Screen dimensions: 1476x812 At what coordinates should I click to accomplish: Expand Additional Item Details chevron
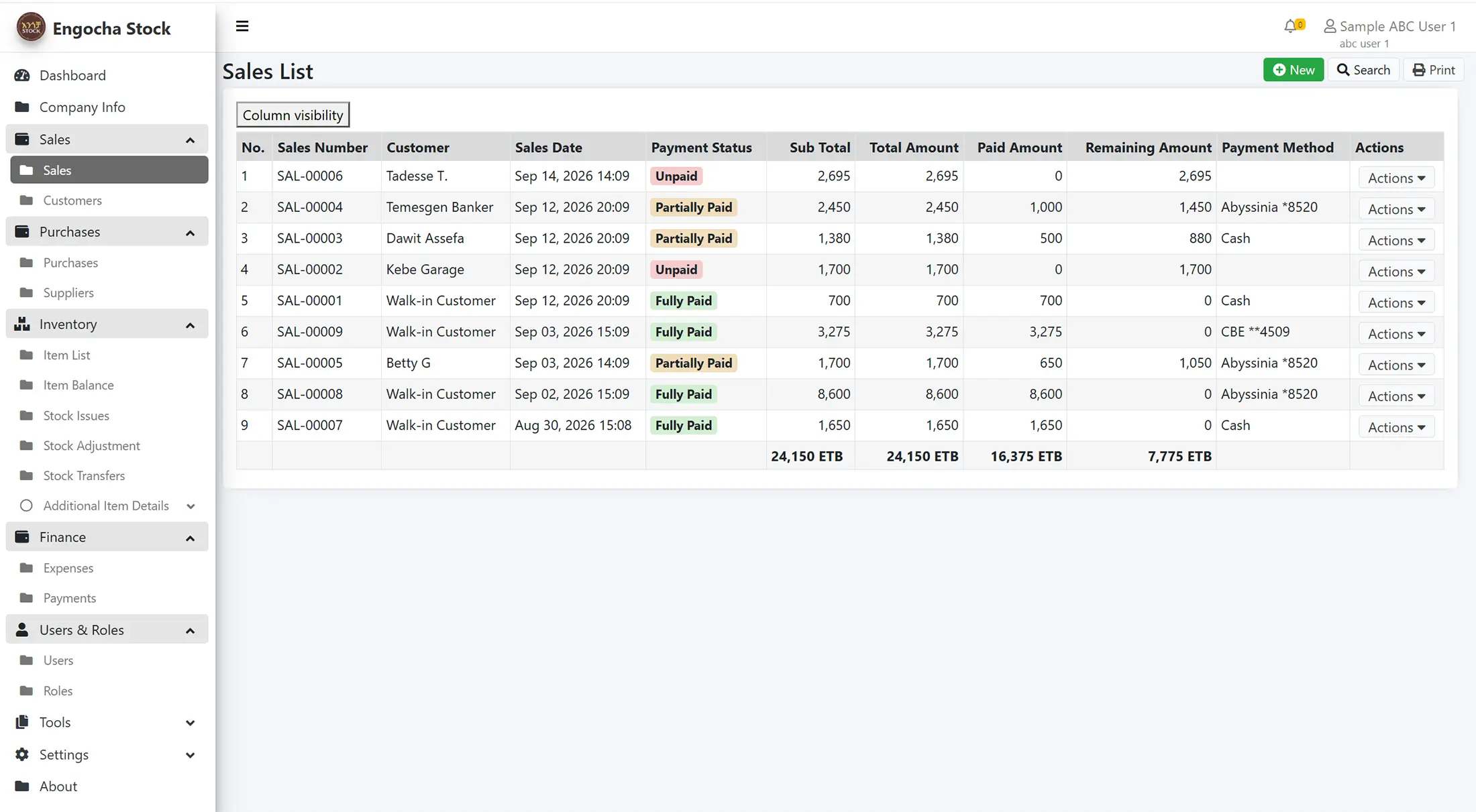[191, 506]
